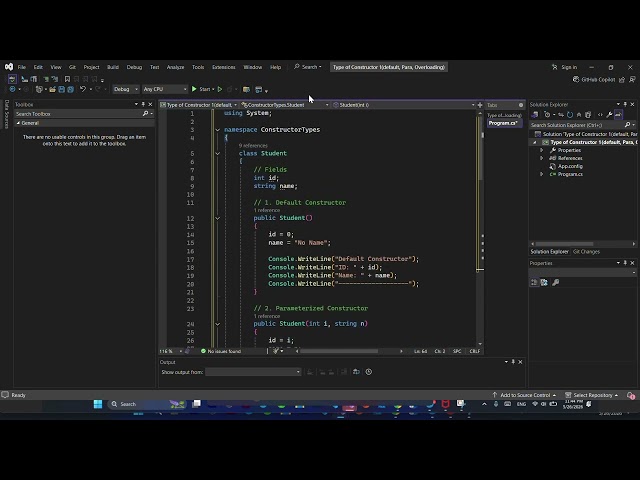This screenshot has width=640, height=480.
Task: Toggle Preview Selected Items icon
Action: (618, 115)
